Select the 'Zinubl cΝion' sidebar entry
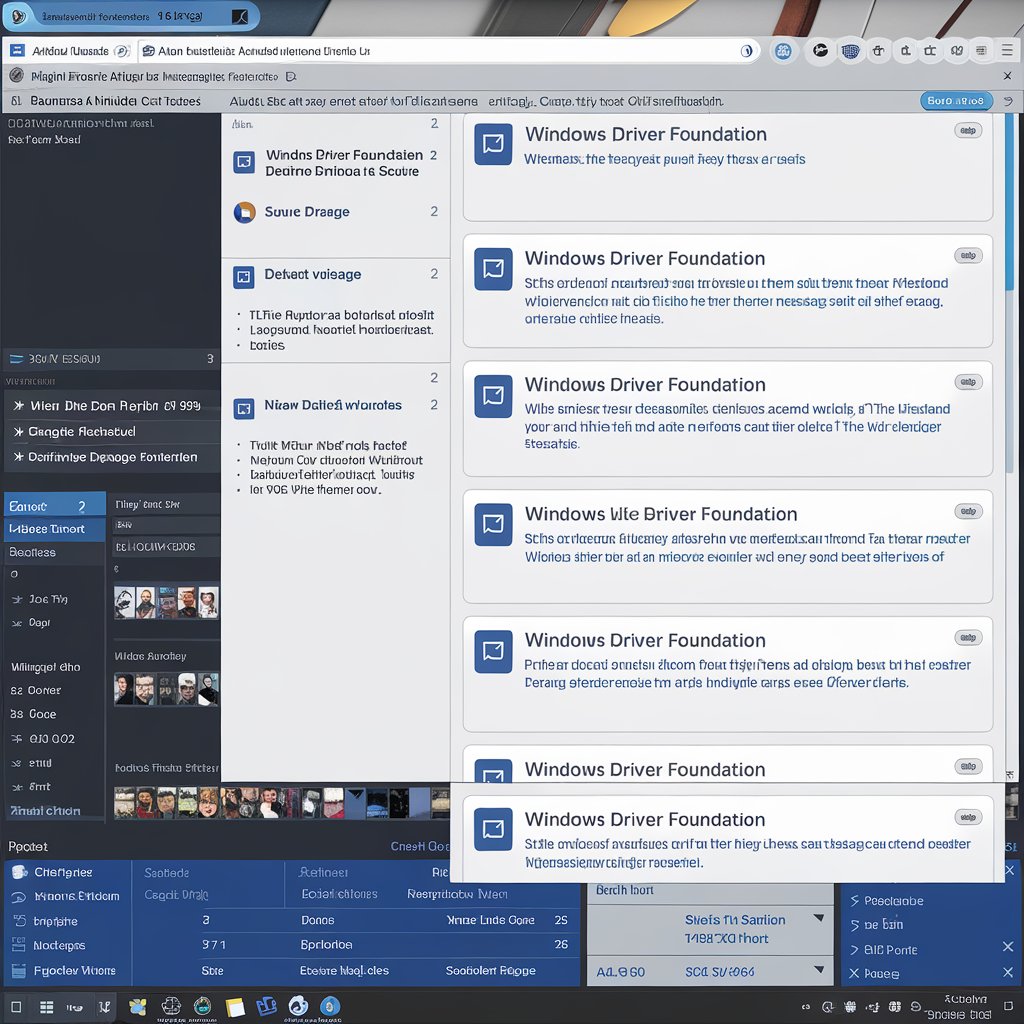This screenshot has height=1024, width=1024. click(46, 810)
